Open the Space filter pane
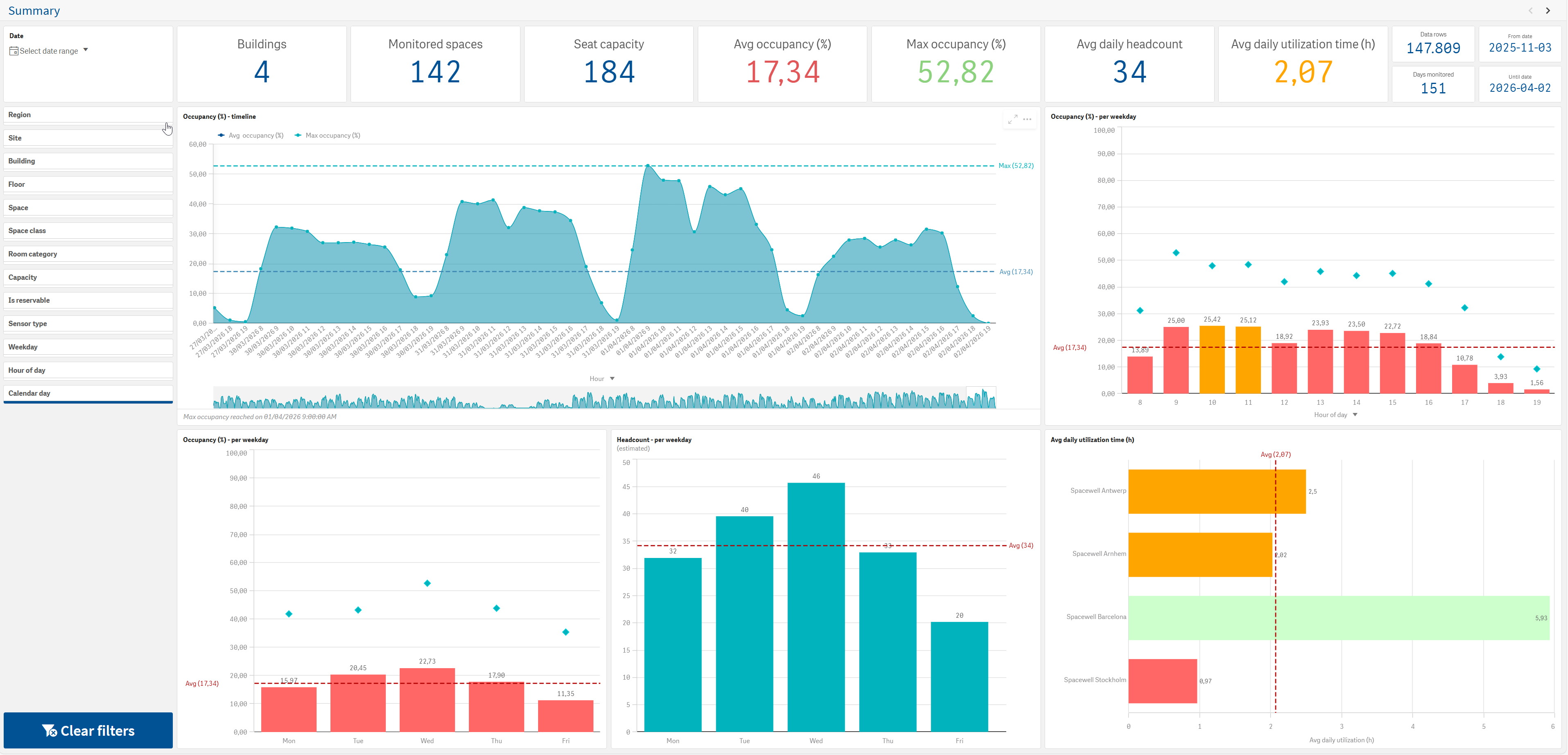Screen dimensions: 1568x755 click(88, 208)
